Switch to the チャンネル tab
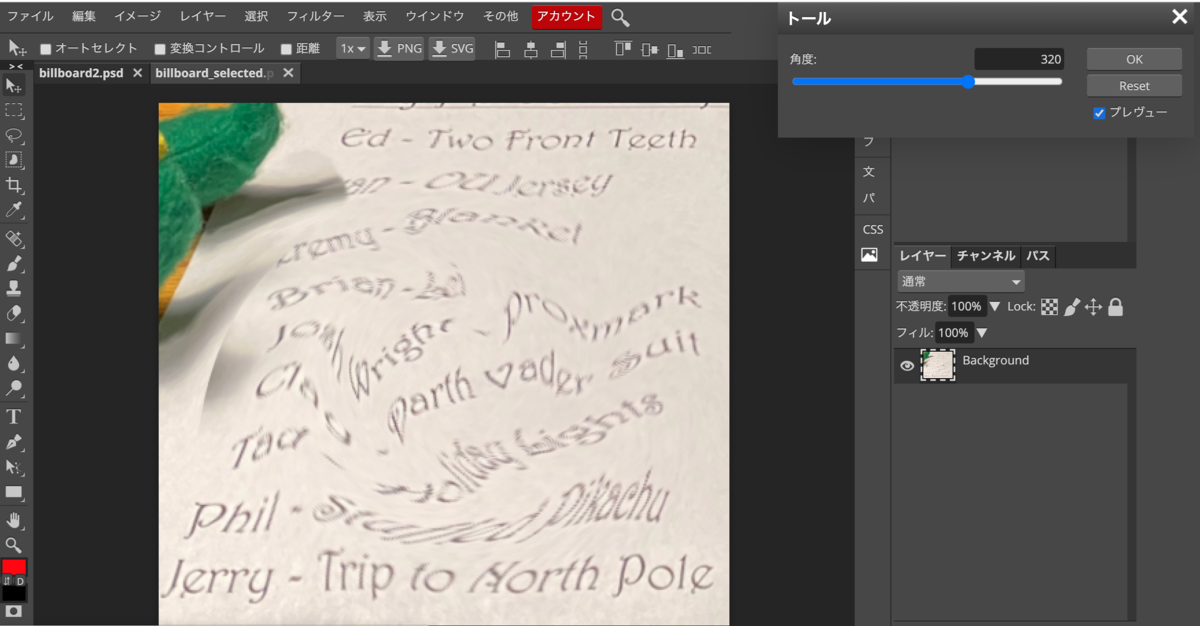The image size is (1200, 626). [x=986, y=256]
